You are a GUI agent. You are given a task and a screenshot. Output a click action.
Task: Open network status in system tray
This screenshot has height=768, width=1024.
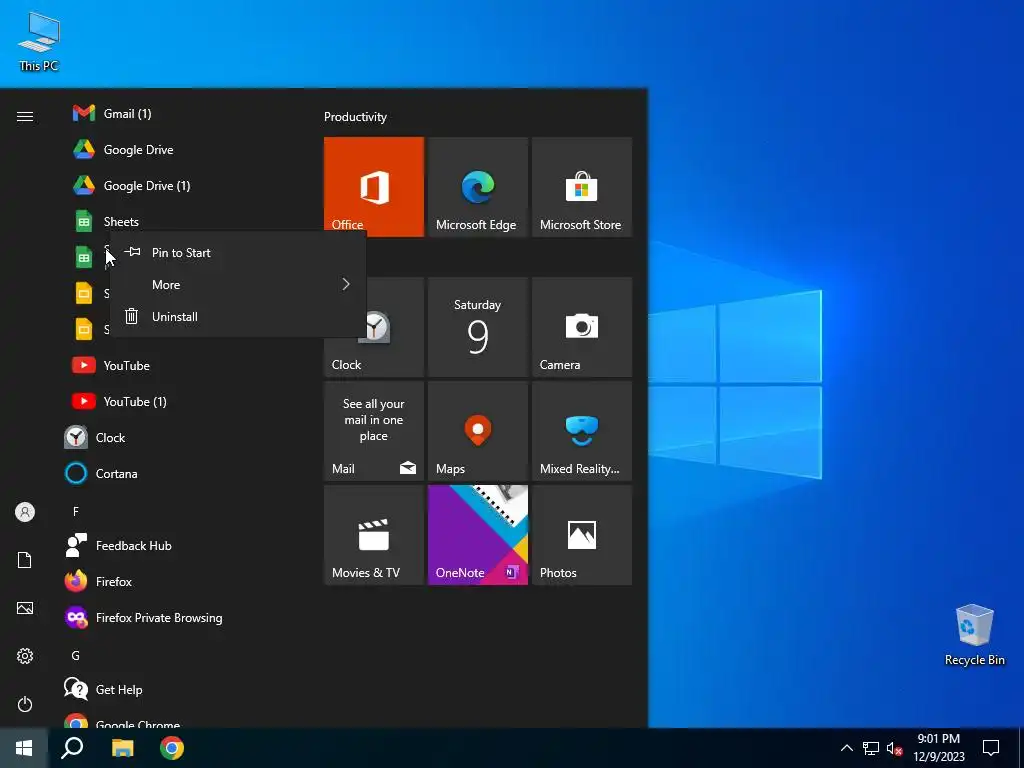[x=871, y=748]
